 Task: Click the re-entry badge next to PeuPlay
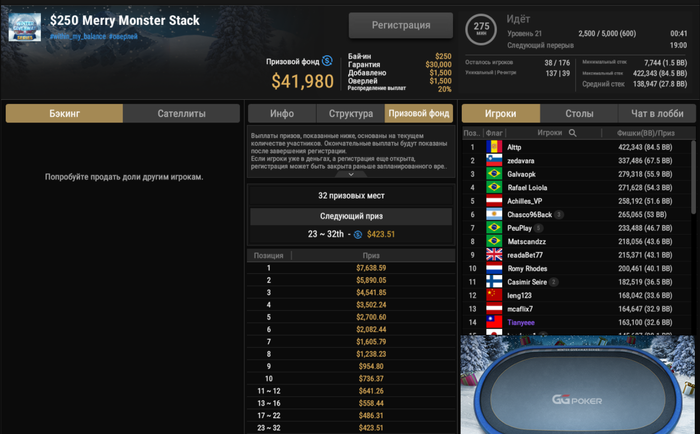point(538,228)
